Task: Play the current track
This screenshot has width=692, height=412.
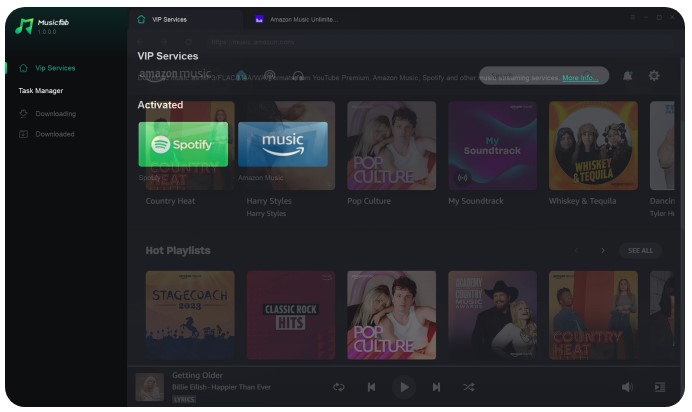Action: pyautogui.click(x=404, y=387)
